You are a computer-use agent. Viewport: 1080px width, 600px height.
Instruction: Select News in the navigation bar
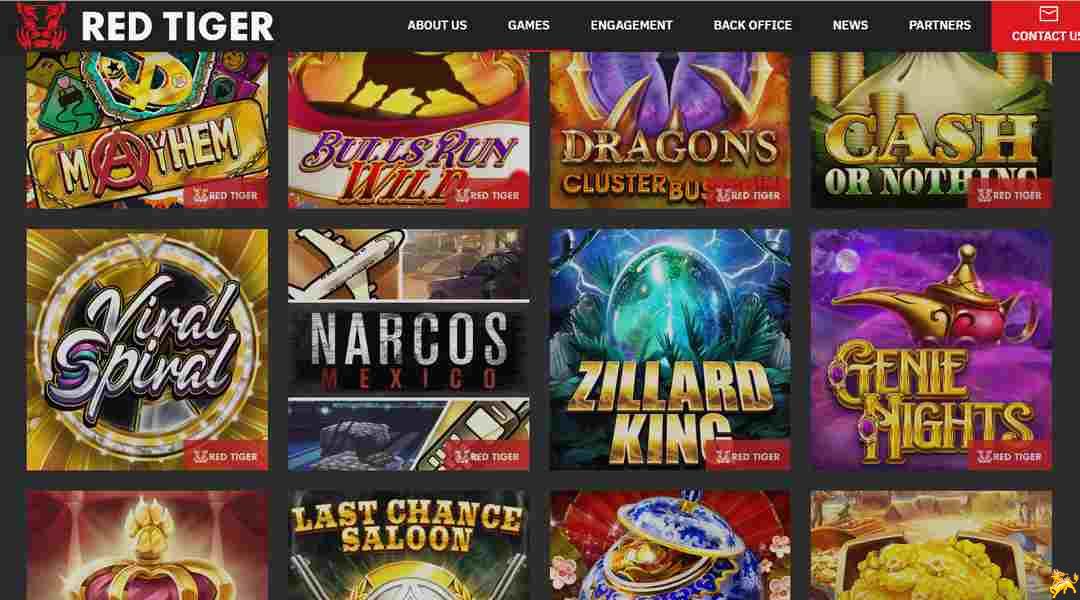point(850,25)
